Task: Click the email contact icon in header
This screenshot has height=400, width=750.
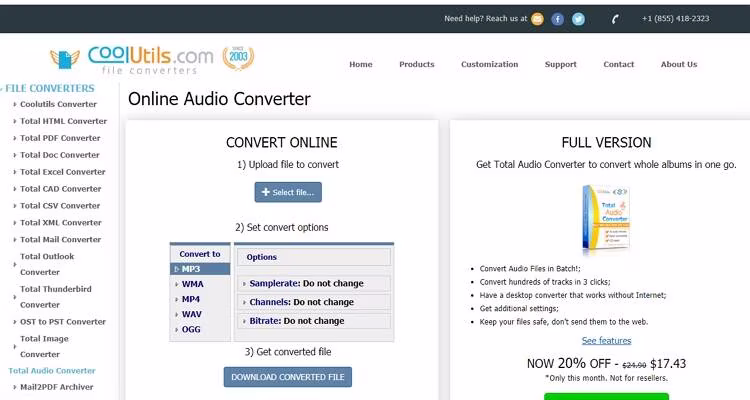Action: pos(538,19)
